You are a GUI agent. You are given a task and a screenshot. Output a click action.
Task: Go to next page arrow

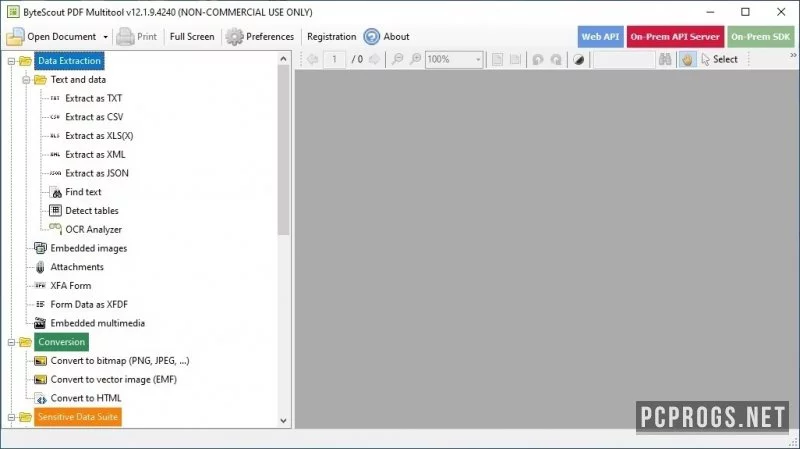pyautogui.click(x=374, y=59)
